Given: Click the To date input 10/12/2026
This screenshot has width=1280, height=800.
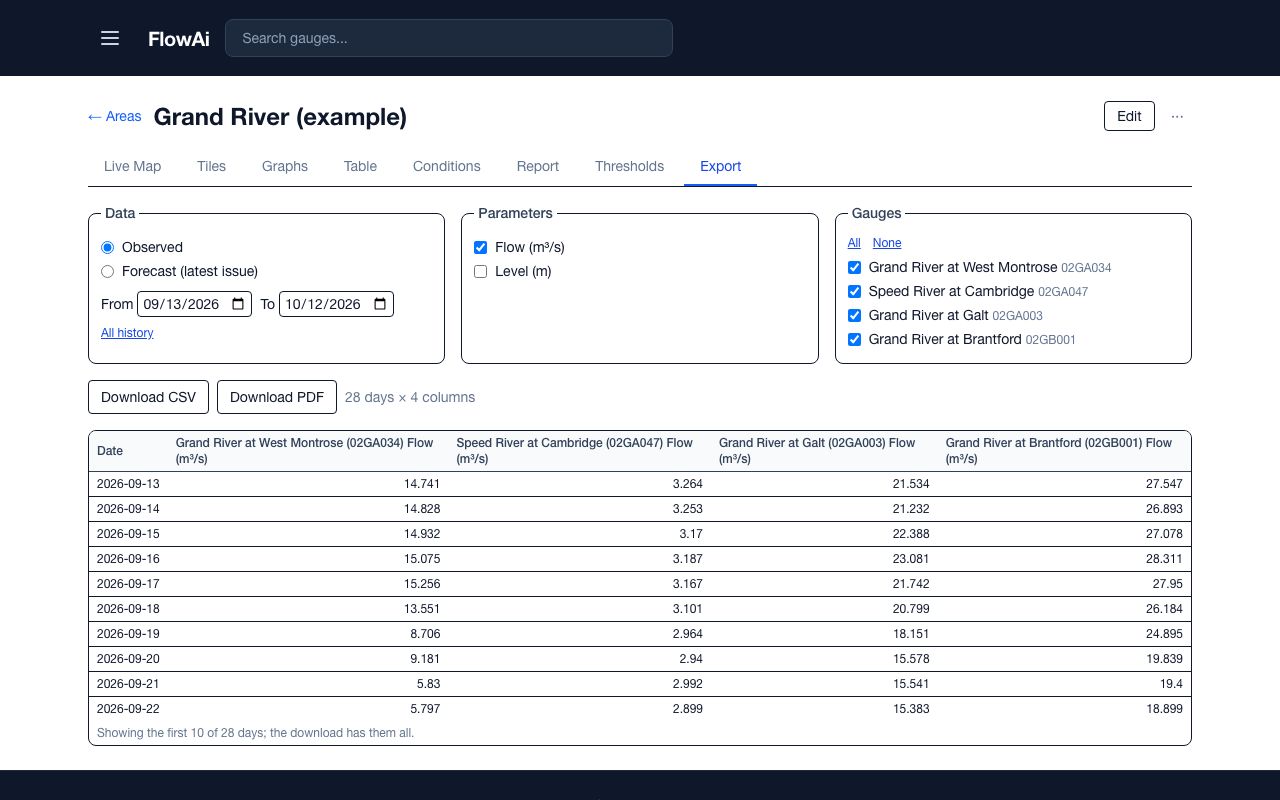Looking at the screenshot, I should 336,304.
